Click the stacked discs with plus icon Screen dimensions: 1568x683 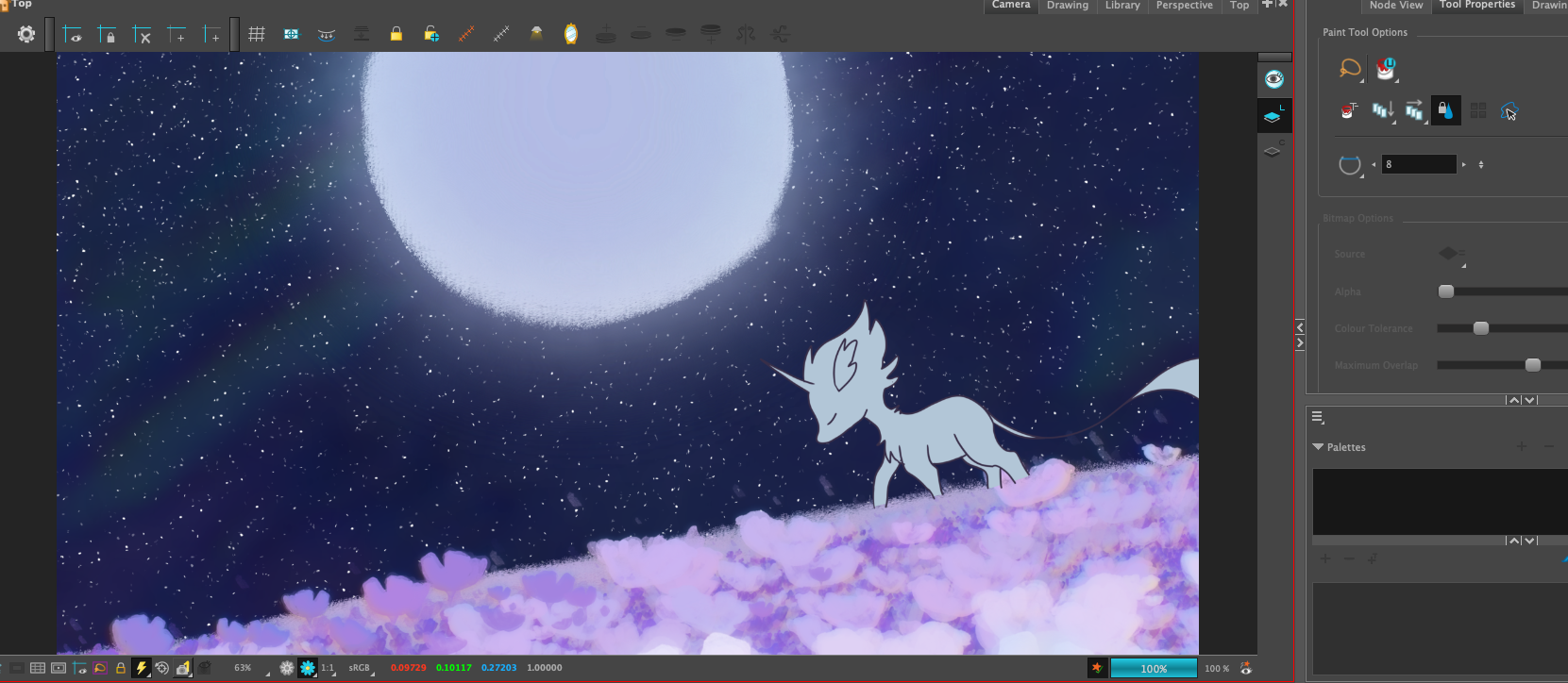click(x=711, y=34)
